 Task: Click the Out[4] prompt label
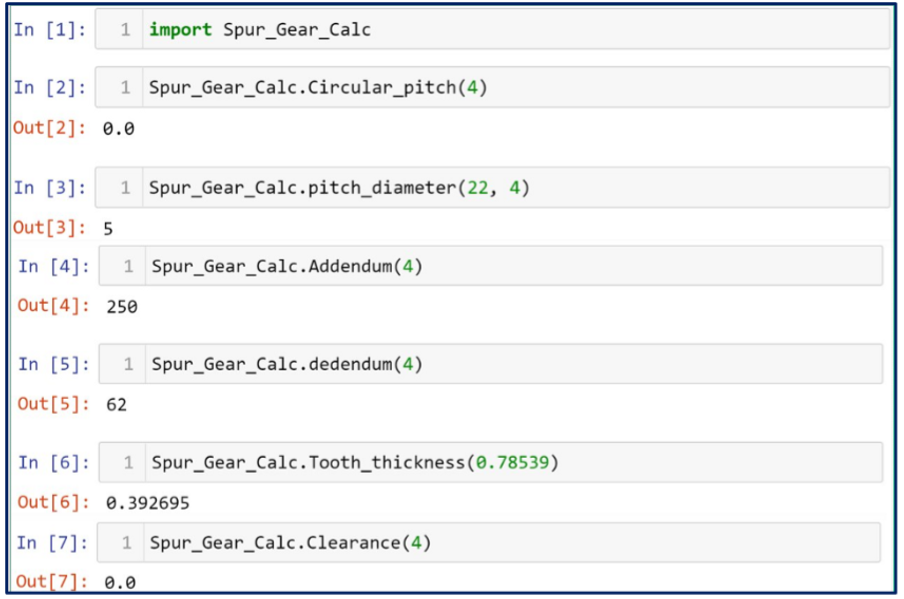pos(54,306)
